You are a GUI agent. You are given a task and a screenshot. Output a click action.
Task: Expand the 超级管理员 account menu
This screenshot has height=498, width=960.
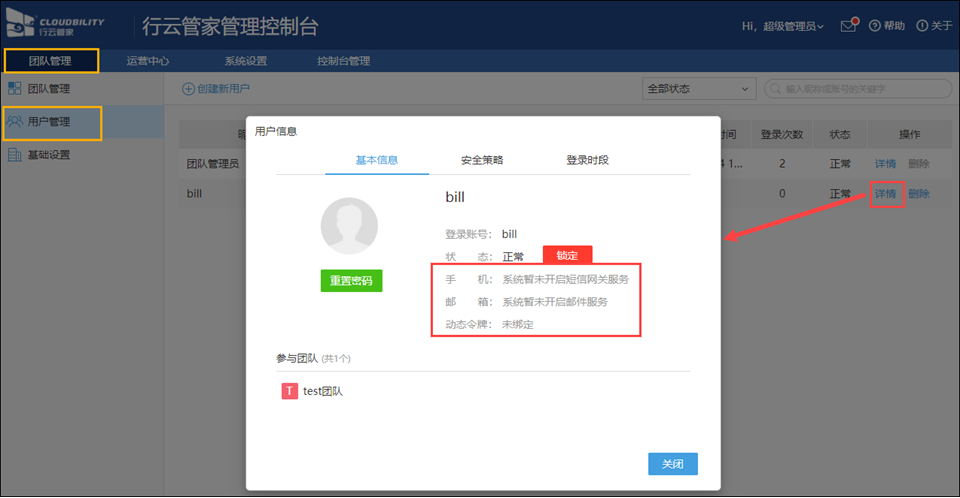(783, 26)
